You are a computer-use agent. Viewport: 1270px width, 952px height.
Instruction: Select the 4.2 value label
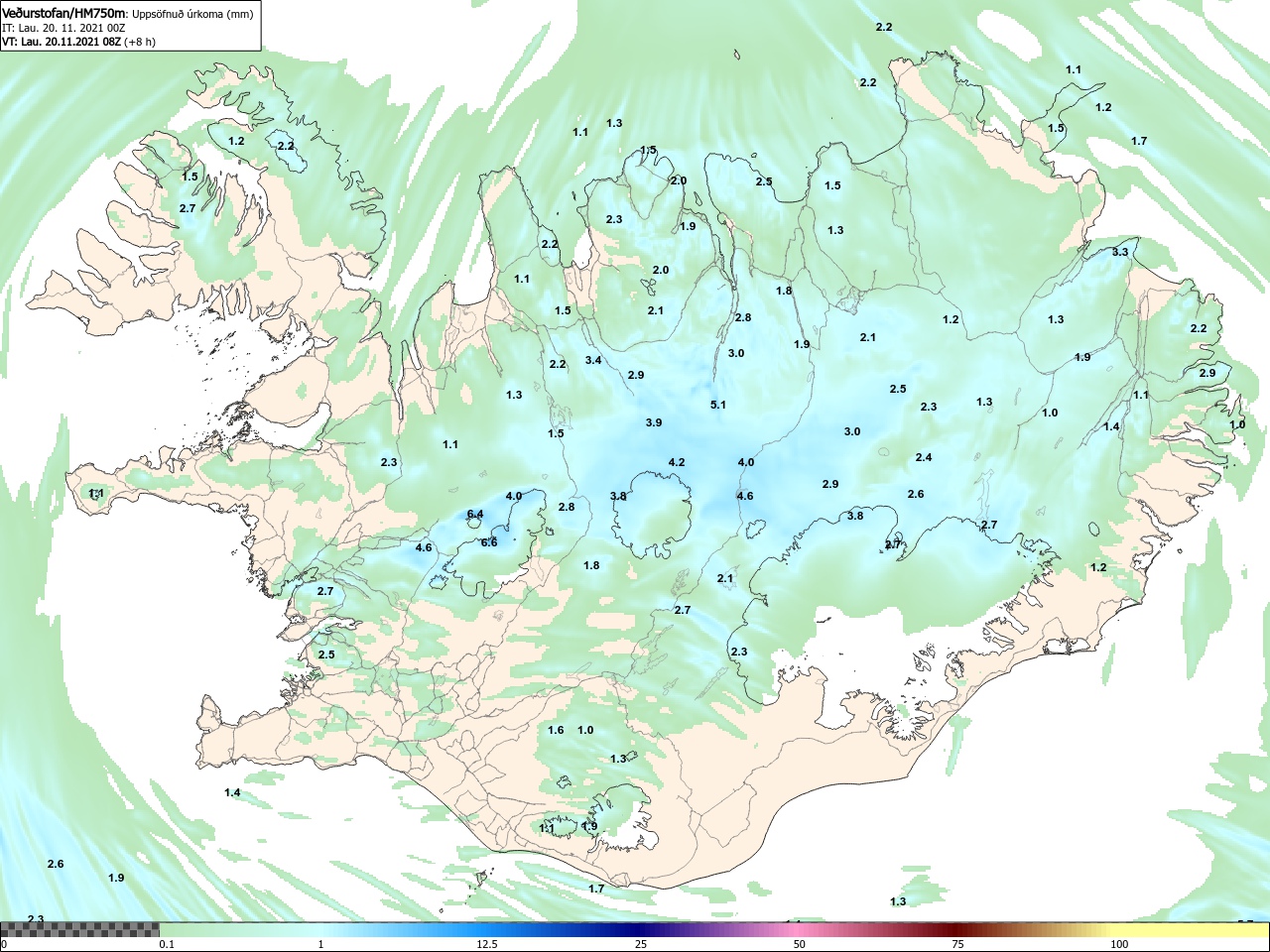click(x=677, y=462)
